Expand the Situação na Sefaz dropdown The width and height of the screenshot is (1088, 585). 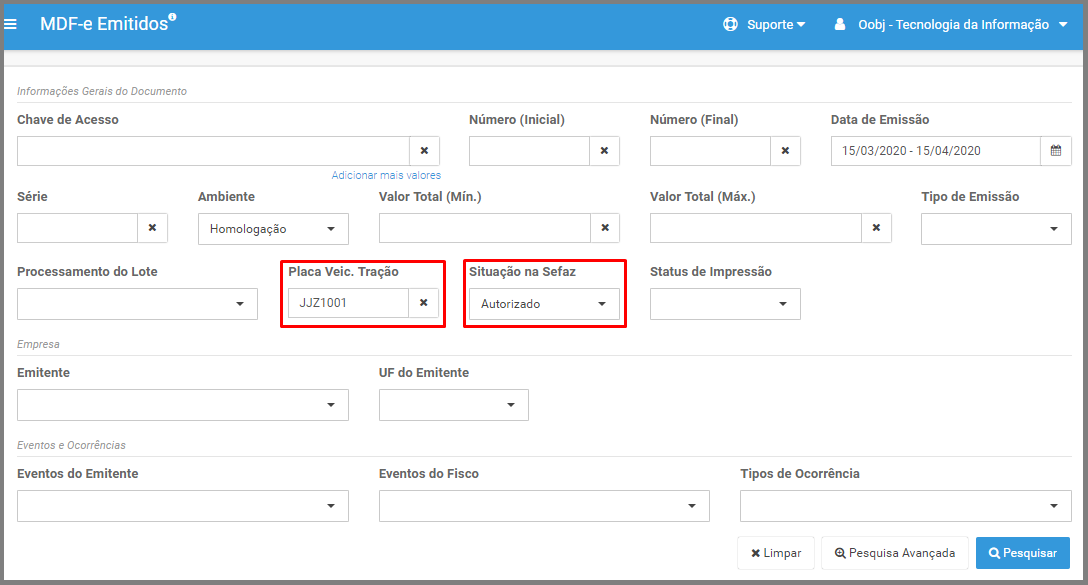pos(544,304)
